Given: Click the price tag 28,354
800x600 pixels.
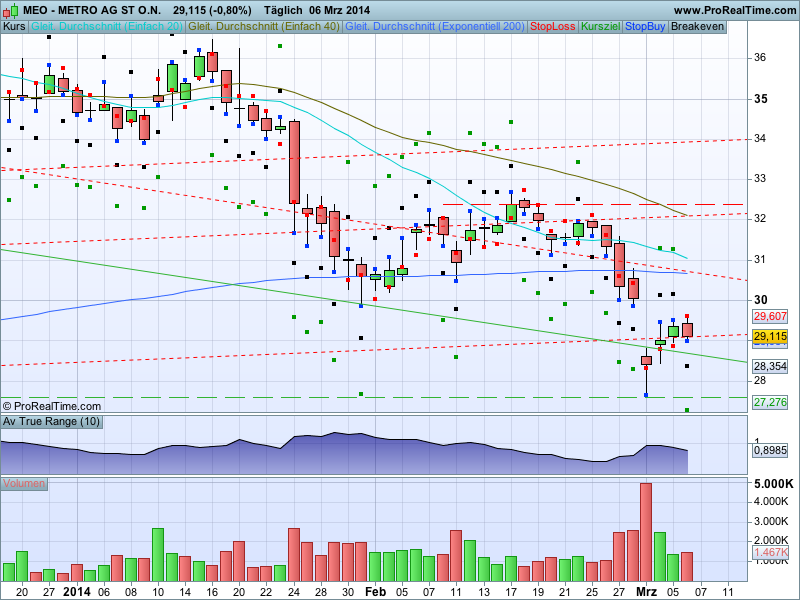Looking at the screenshot, I should tap(770, 366).
